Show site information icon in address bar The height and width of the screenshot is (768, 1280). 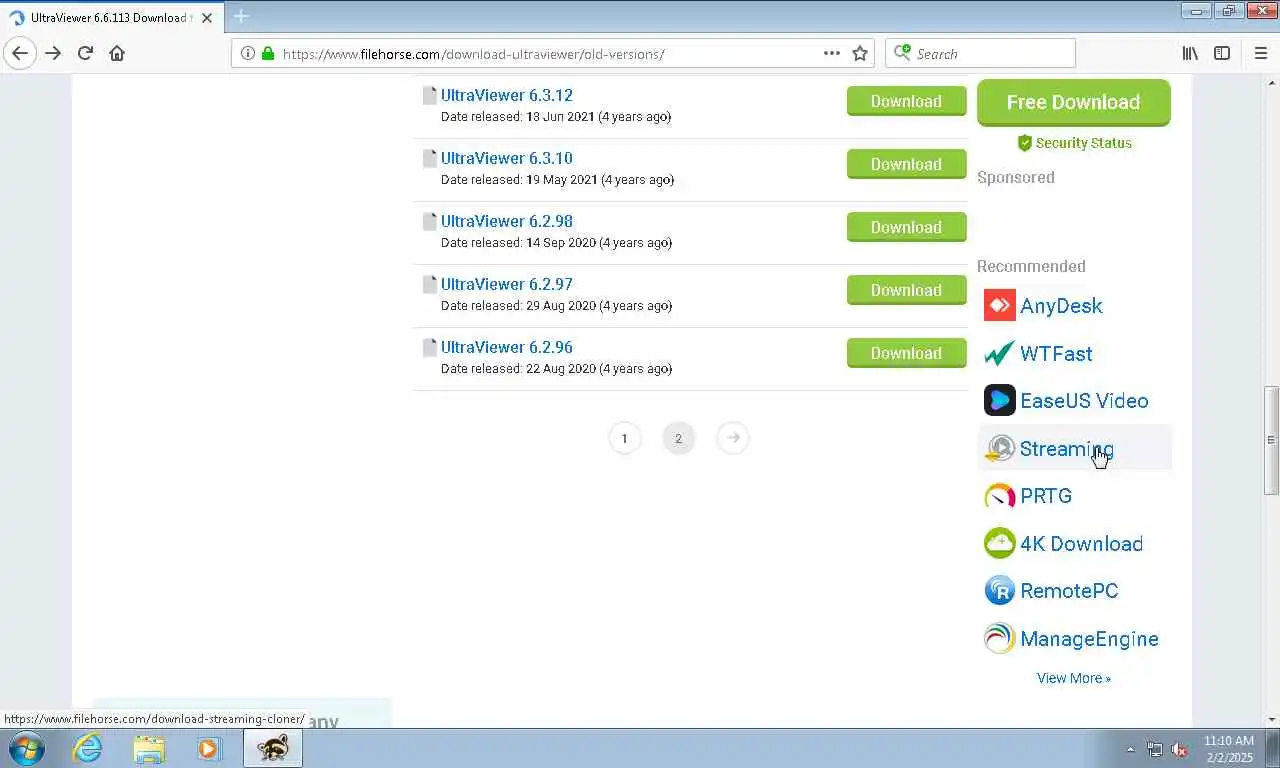tap(247, 53)
